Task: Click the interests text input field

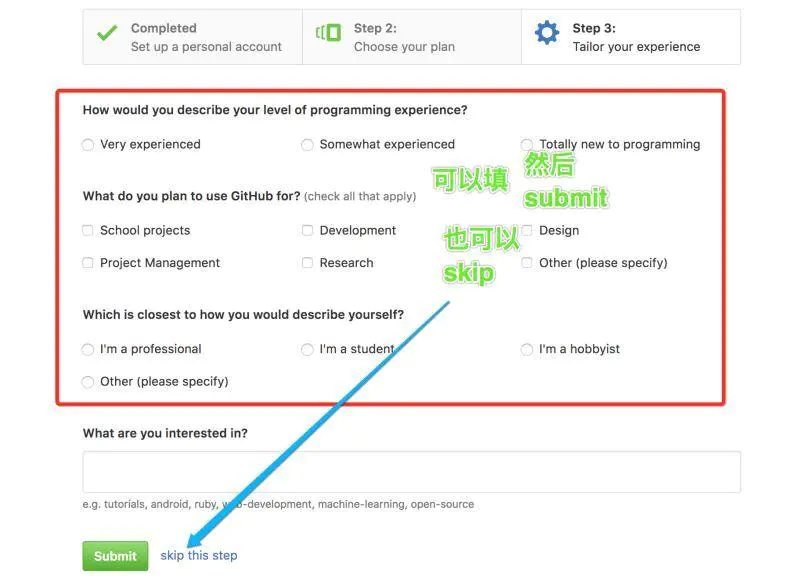Action: (x=411, y=471)
